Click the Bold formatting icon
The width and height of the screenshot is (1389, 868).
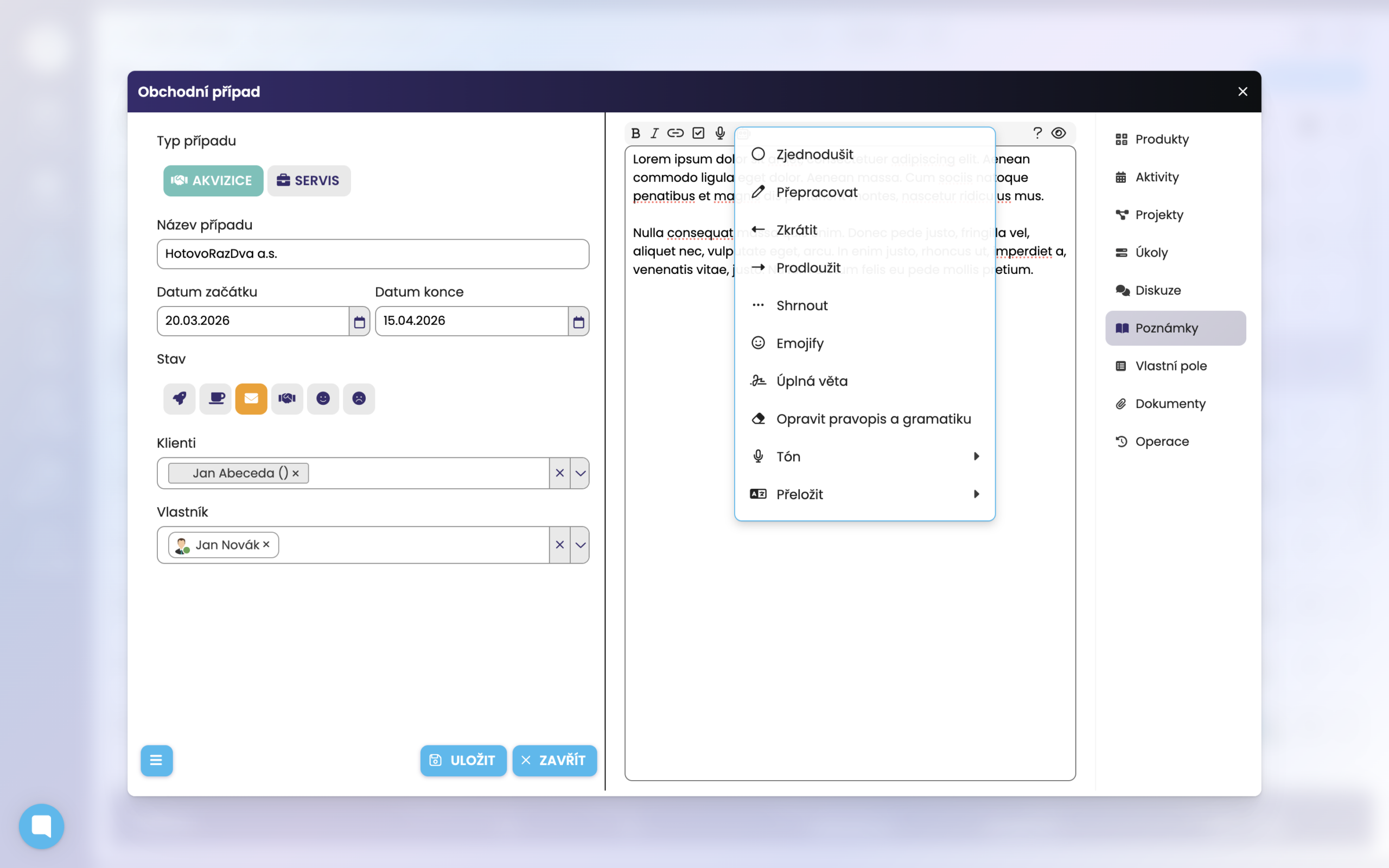pyautogui.click(x=635, y=133)
